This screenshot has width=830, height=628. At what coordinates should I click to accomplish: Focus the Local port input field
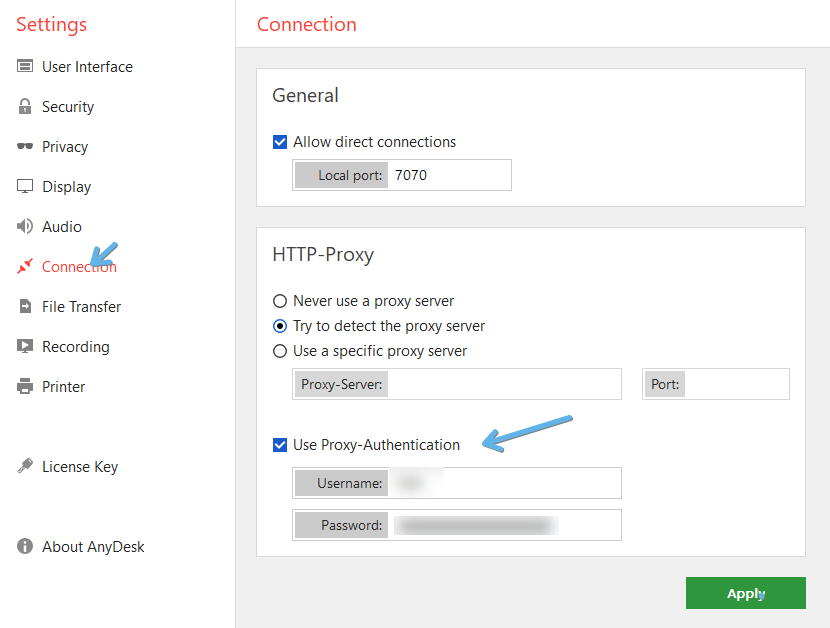click(x=450, y=175)
